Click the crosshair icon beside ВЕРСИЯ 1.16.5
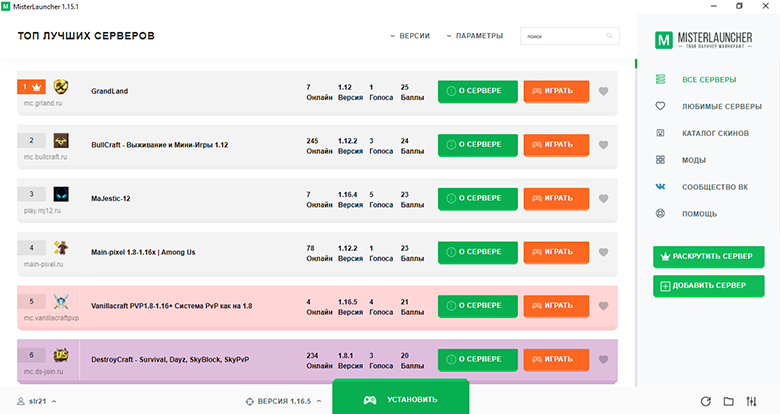 [250, 401]
